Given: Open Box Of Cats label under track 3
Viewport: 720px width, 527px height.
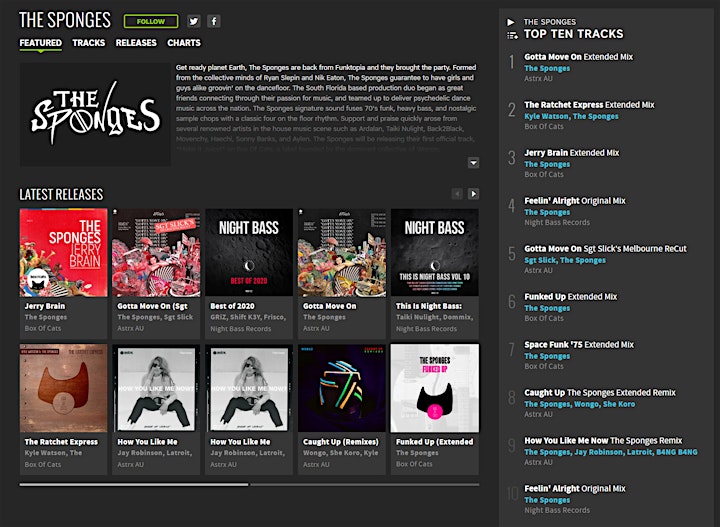Looking at the screenshot, I should coord(544,174).
